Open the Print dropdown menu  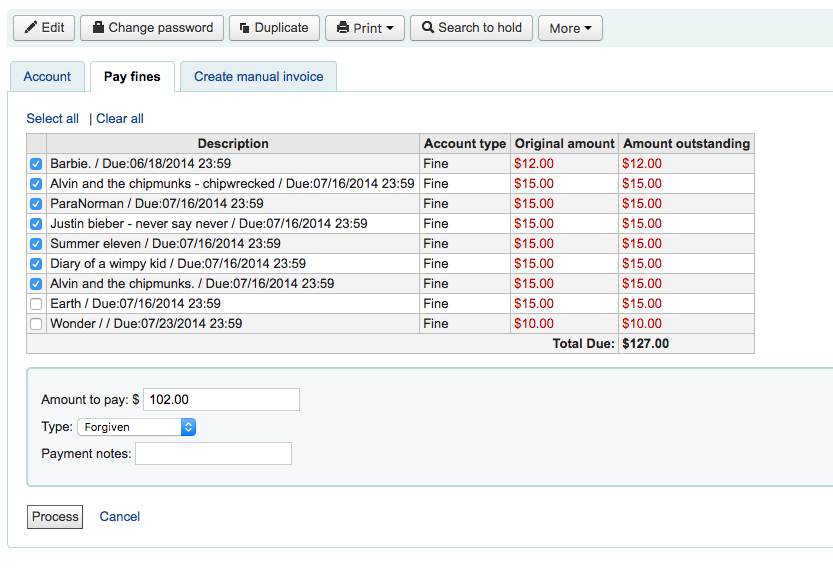coord(365,28)
